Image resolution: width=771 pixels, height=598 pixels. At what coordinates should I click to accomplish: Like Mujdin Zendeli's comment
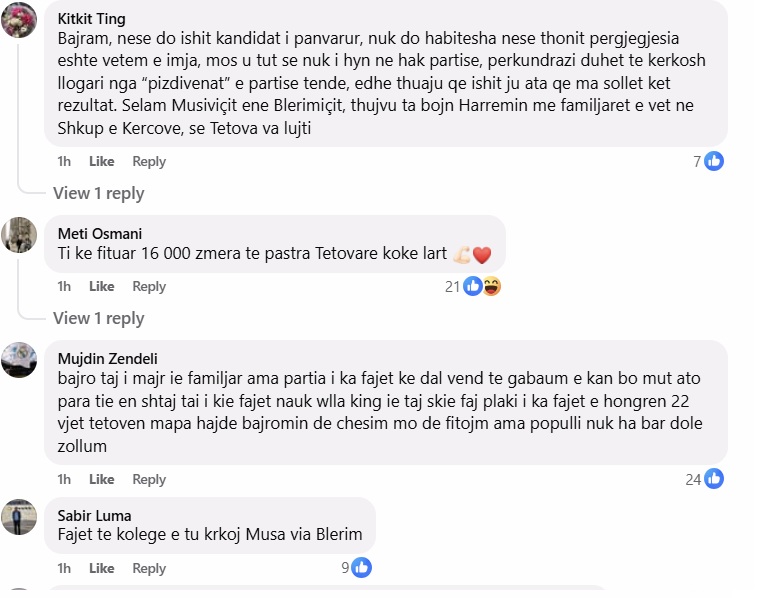[101, 479]
